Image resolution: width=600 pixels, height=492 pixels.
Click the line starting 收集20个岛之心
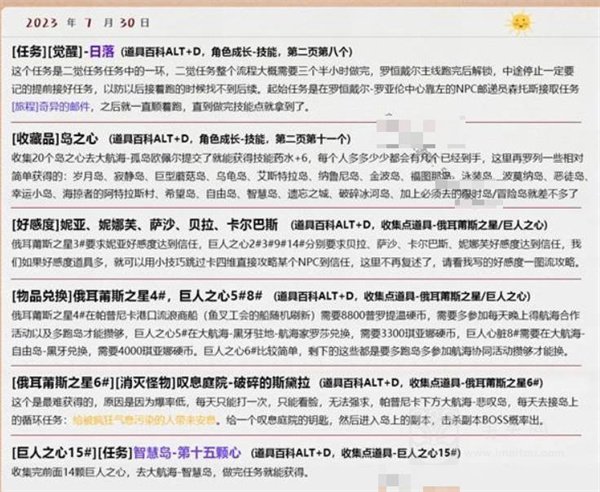[297, 158]
